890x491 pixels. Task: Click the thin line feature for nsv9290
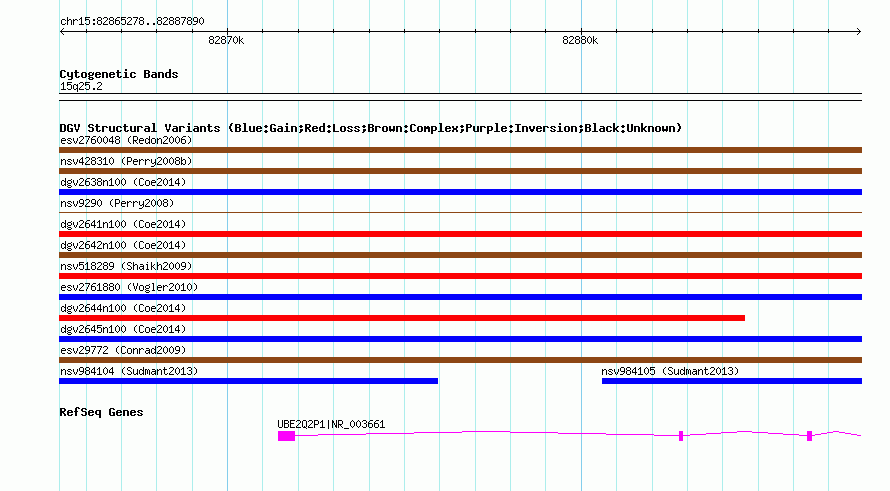click(460, 213)
